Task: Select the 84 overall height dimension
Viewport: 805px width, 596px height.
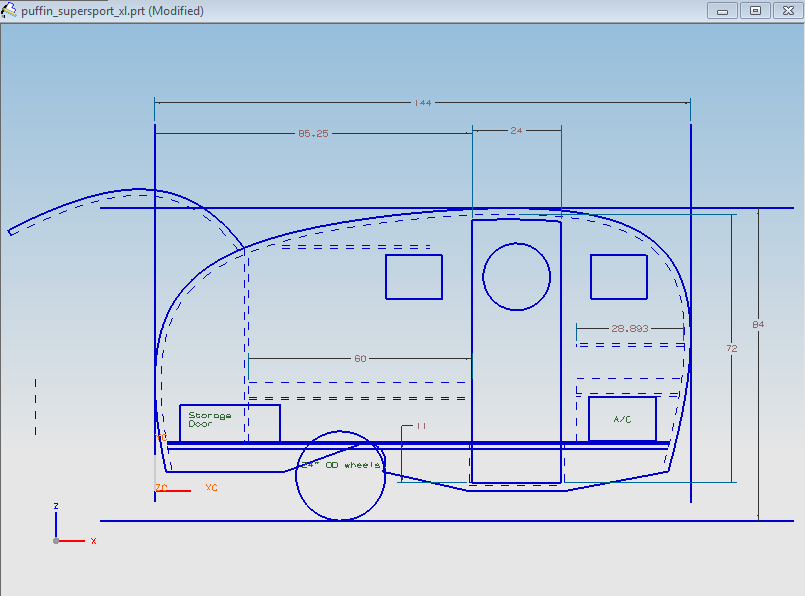Action: click(x=758, y=324)
